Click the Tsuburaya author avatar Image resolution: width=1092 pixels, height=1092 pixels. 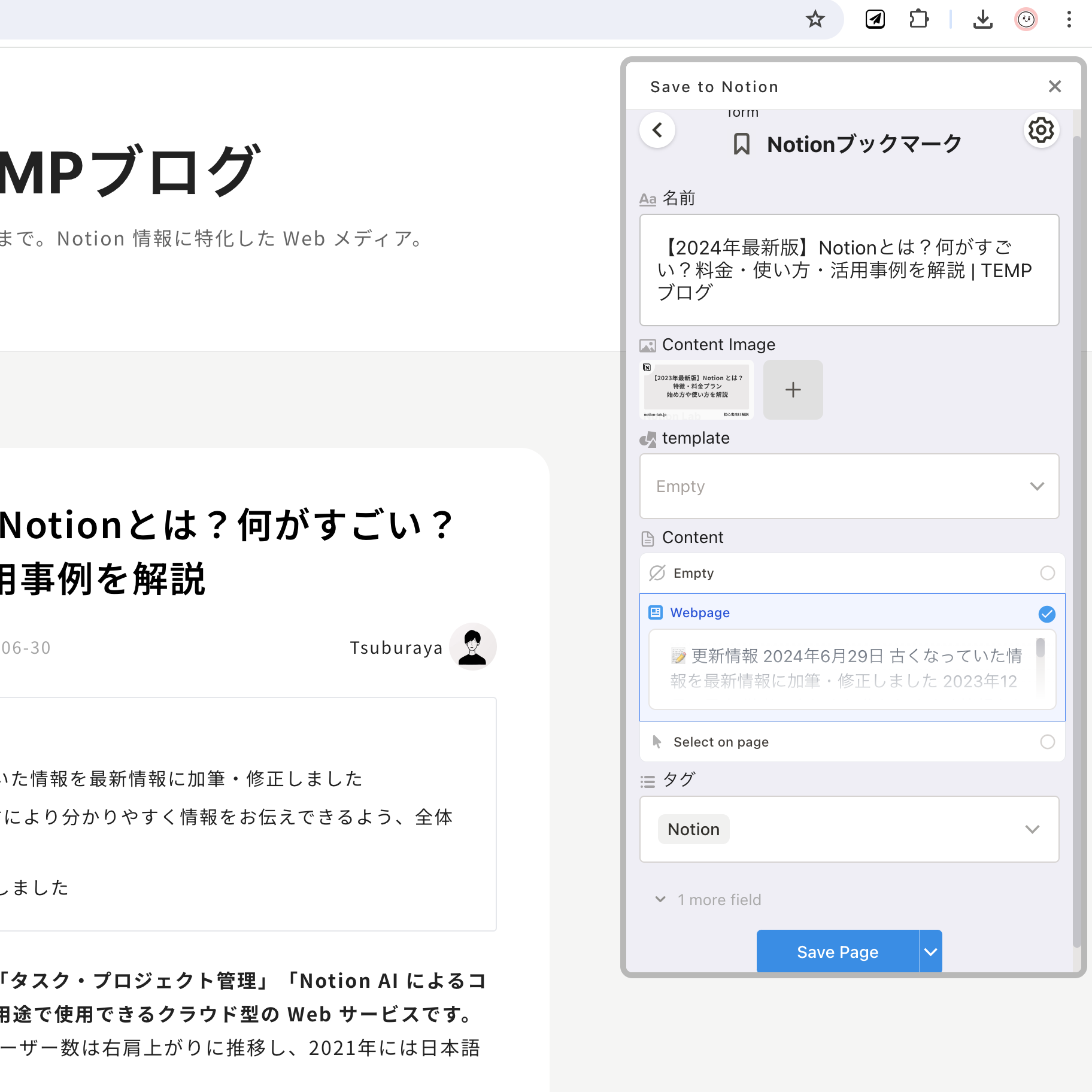pyautogui.click(x=472, y=647)
